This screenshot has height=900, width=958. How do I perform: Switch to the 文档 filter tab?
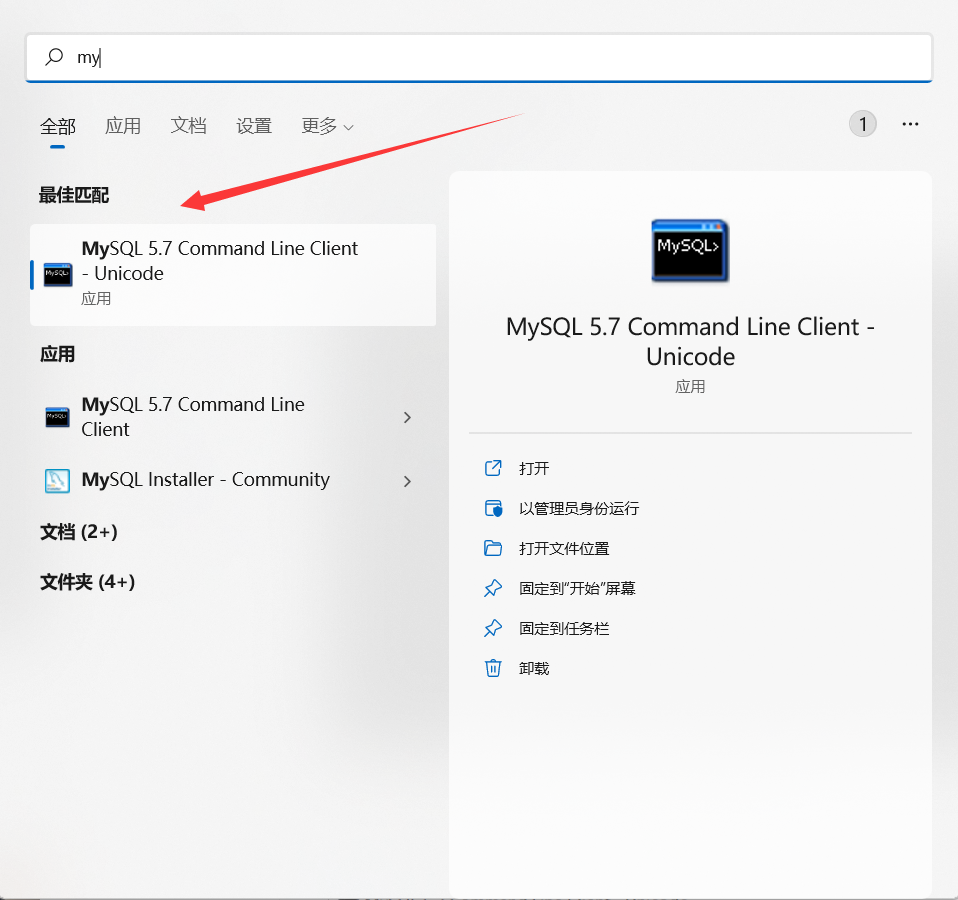point(188,126)
